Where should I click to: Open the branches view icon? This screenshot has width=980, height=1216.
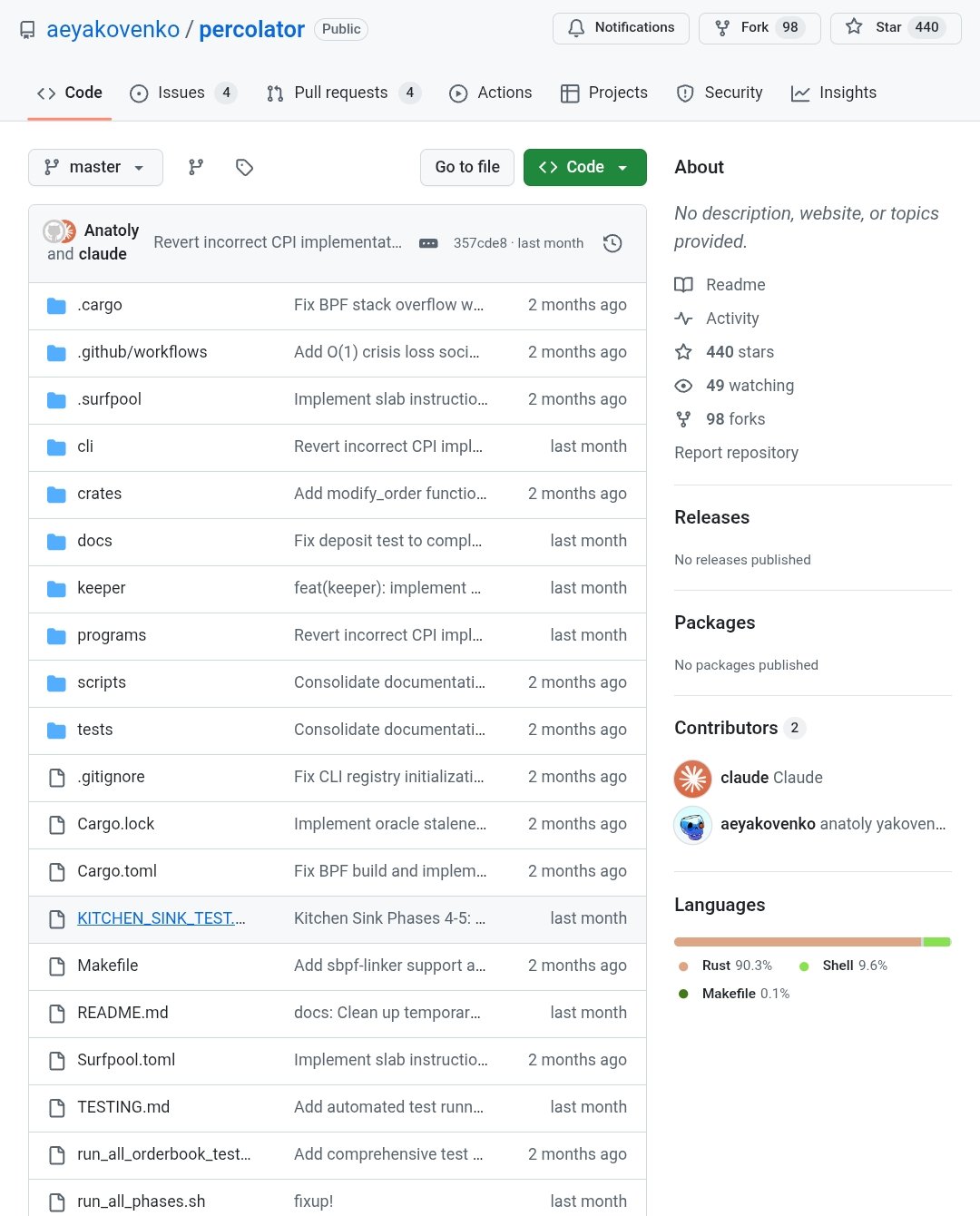(196, 167)
